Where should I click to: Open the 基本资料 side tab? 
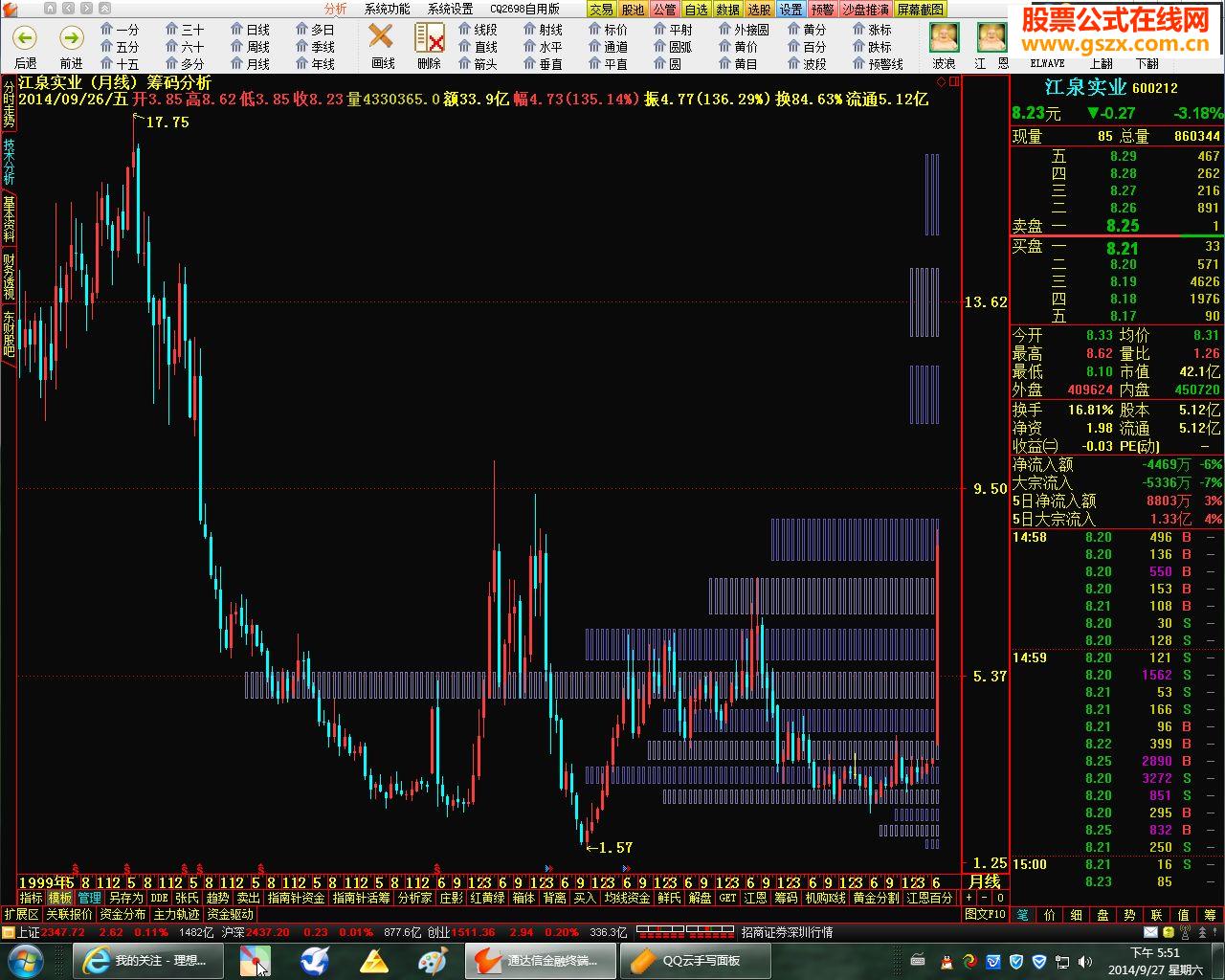(9, 219)
